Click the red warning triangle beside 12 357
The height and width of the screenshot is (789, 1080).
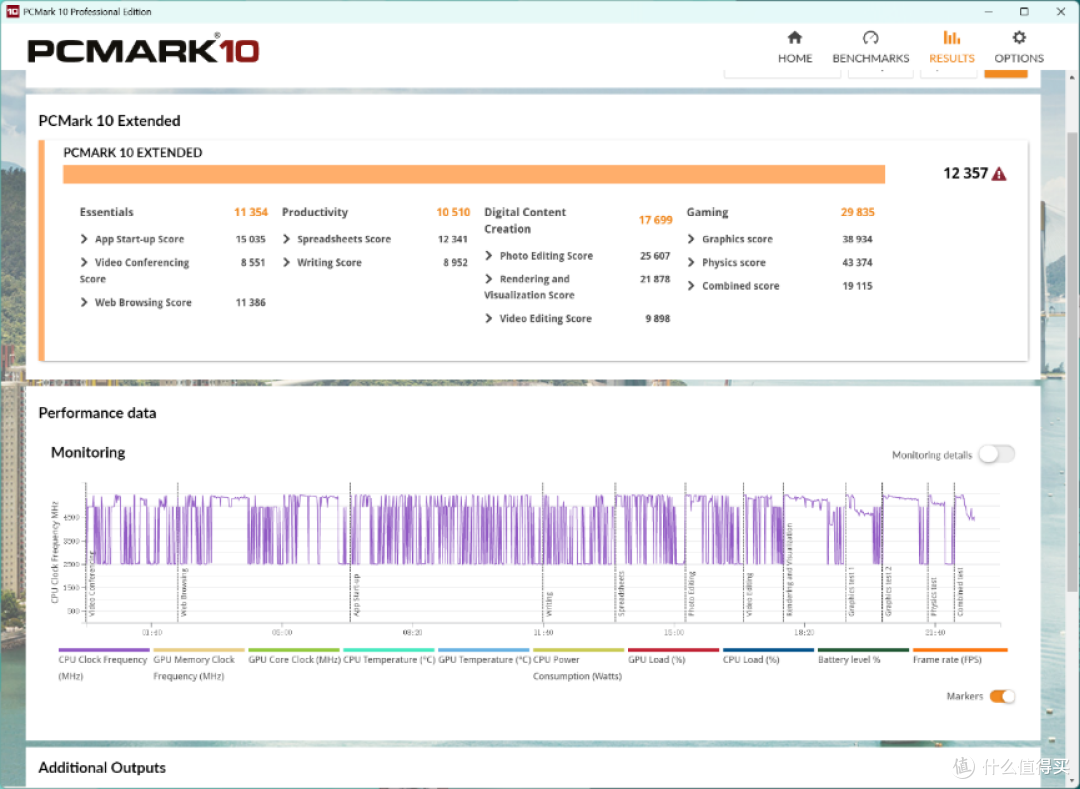(x=999, y=174)
